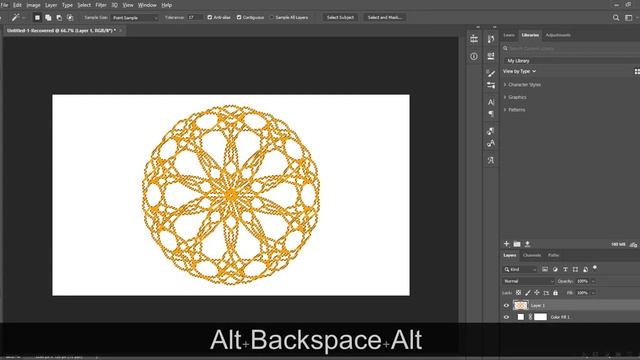The height and width of the screenshot is (360, 640).
Task: Hide Layer 1 using its eye icon
Action: (x=507, y=305)
